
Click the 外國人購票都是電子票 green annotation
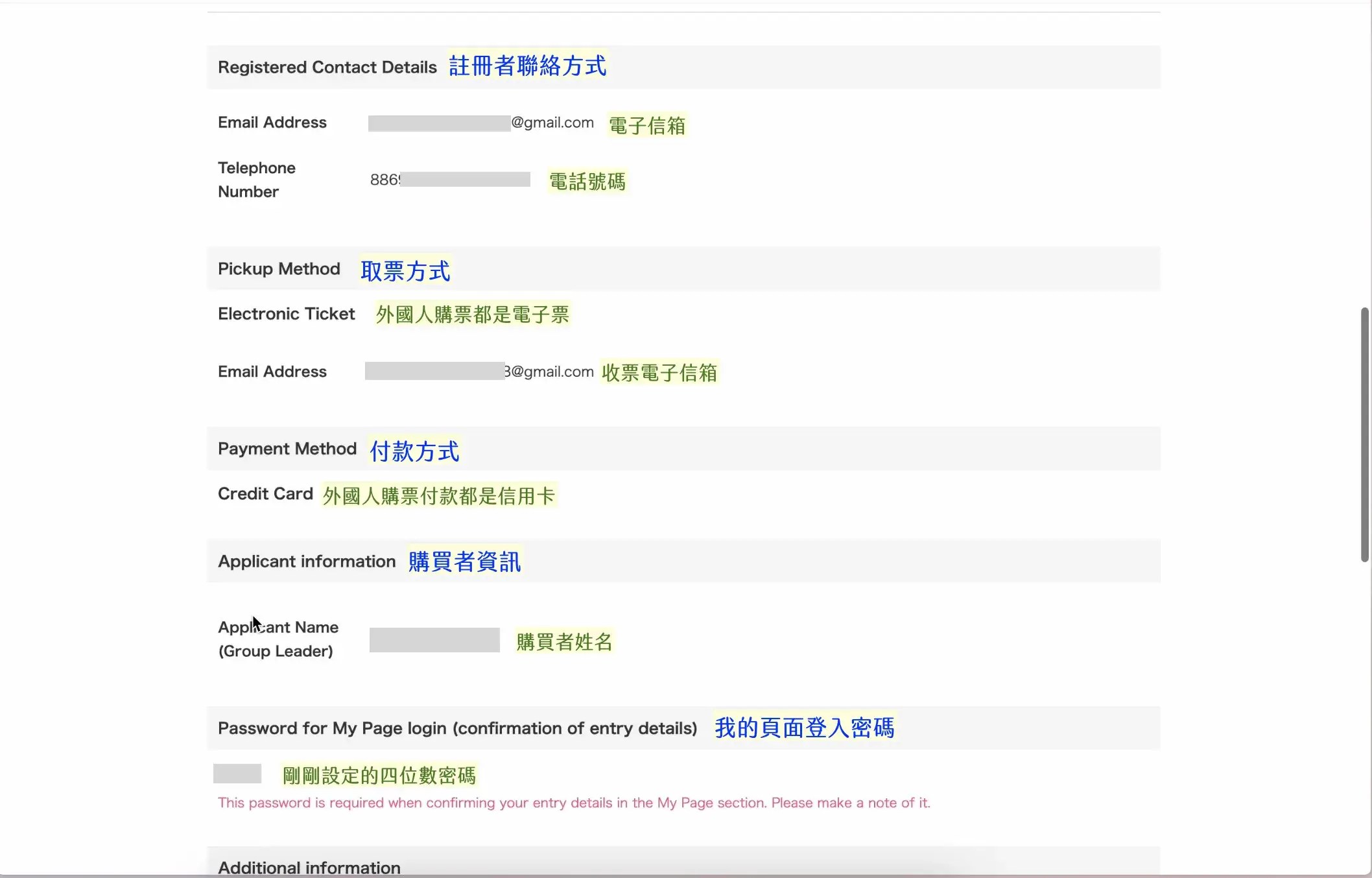coord(472,314)
